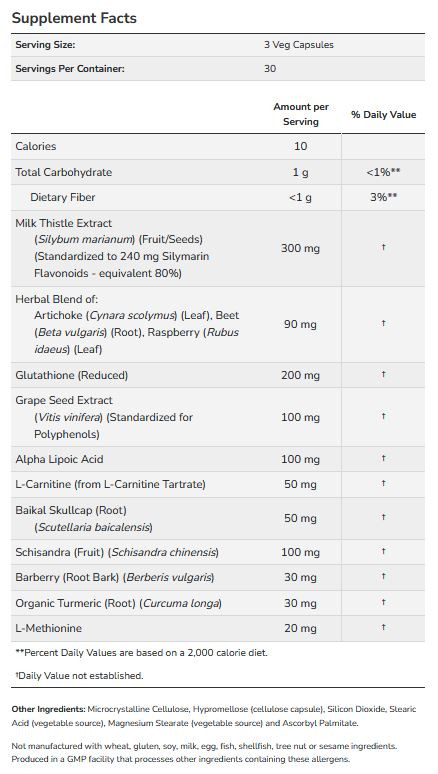Click the Other Ingredients bold label
Image resolution: width=438 pixels, height=774 pixels.
48,709
